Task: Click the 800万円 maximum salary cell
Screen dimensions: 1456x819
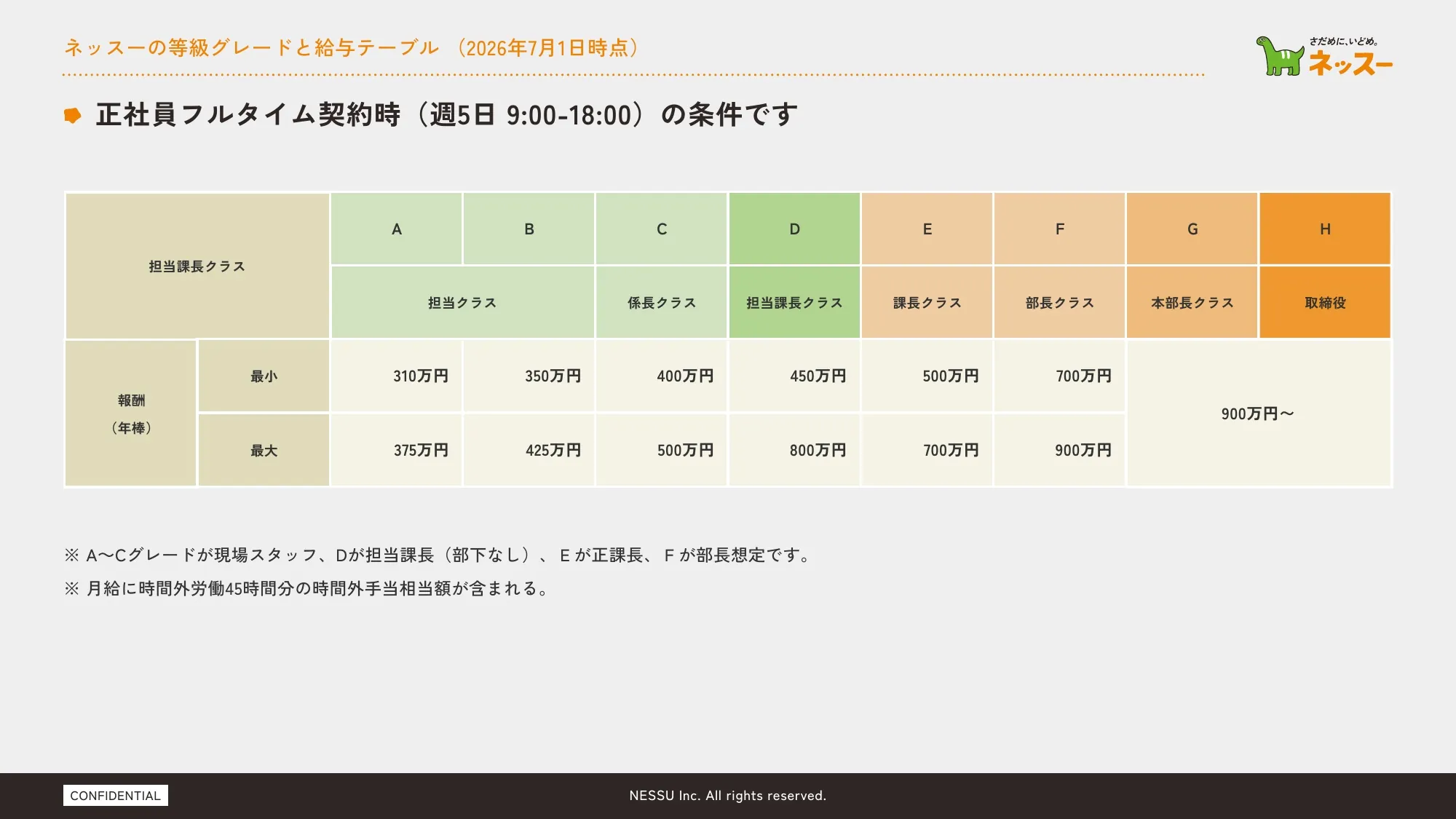Action: point(794,450)
